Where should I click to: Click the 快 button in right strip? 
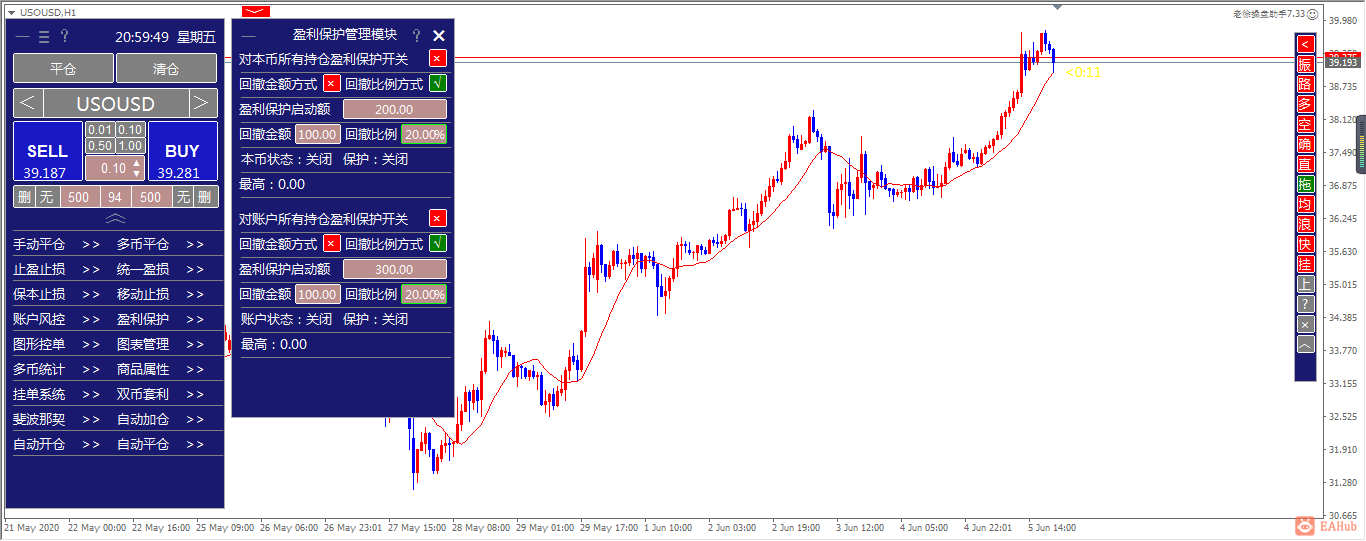[1305, 244]
